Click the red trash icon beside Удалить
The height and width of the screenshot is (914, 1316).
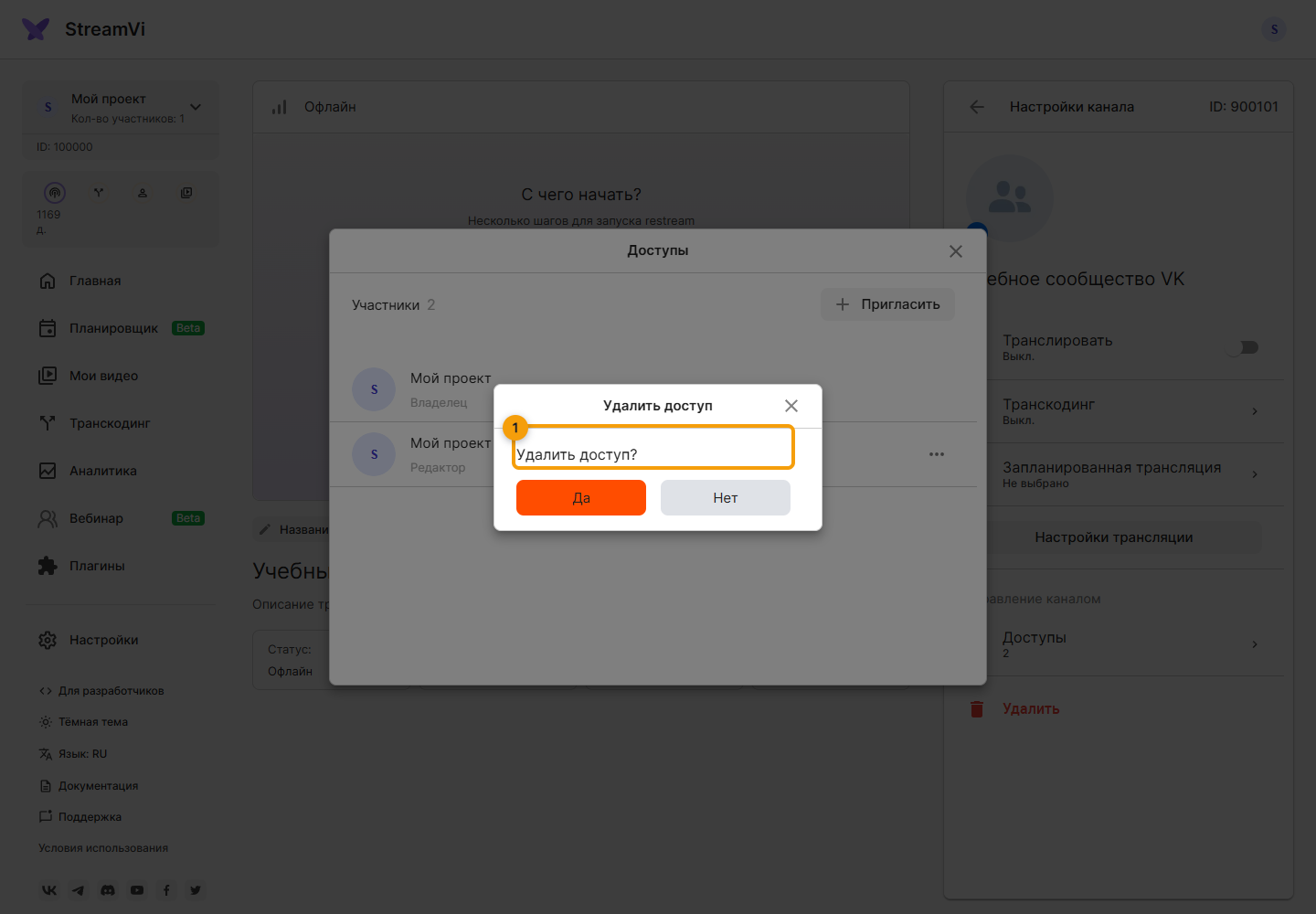[977, 709]
